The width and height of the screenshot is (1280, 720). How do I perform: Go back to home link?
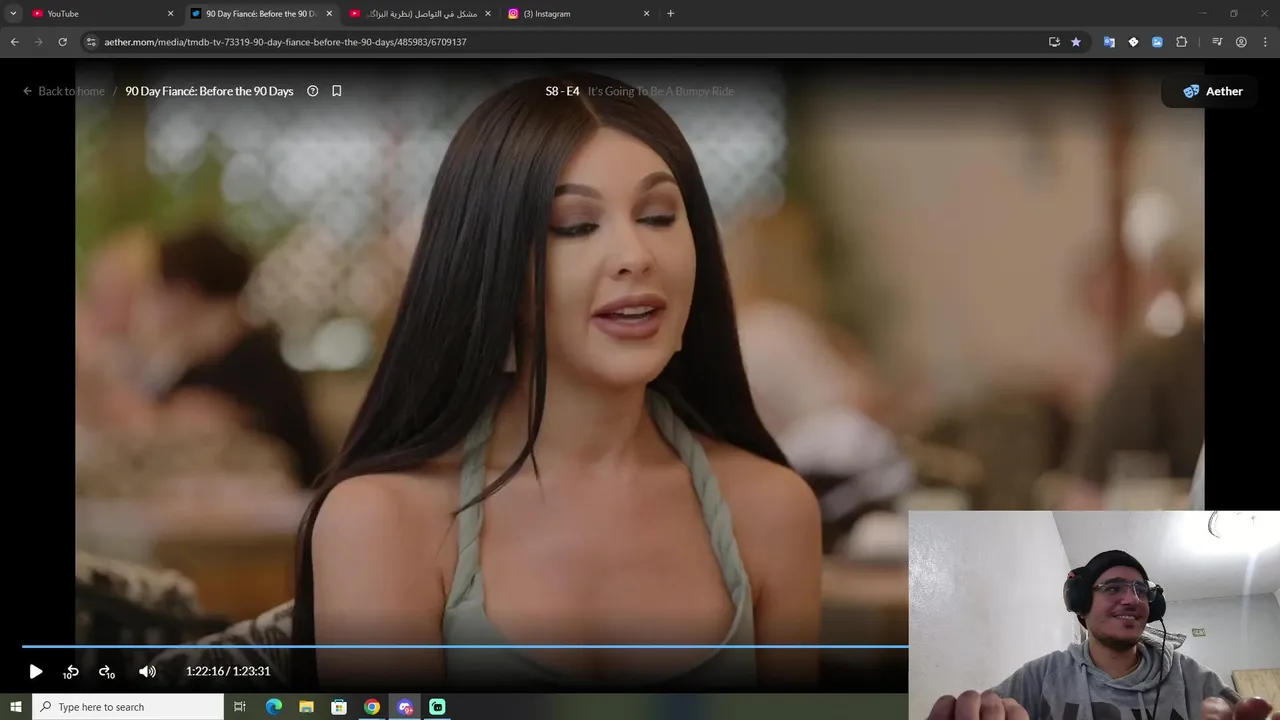point(64,91)
